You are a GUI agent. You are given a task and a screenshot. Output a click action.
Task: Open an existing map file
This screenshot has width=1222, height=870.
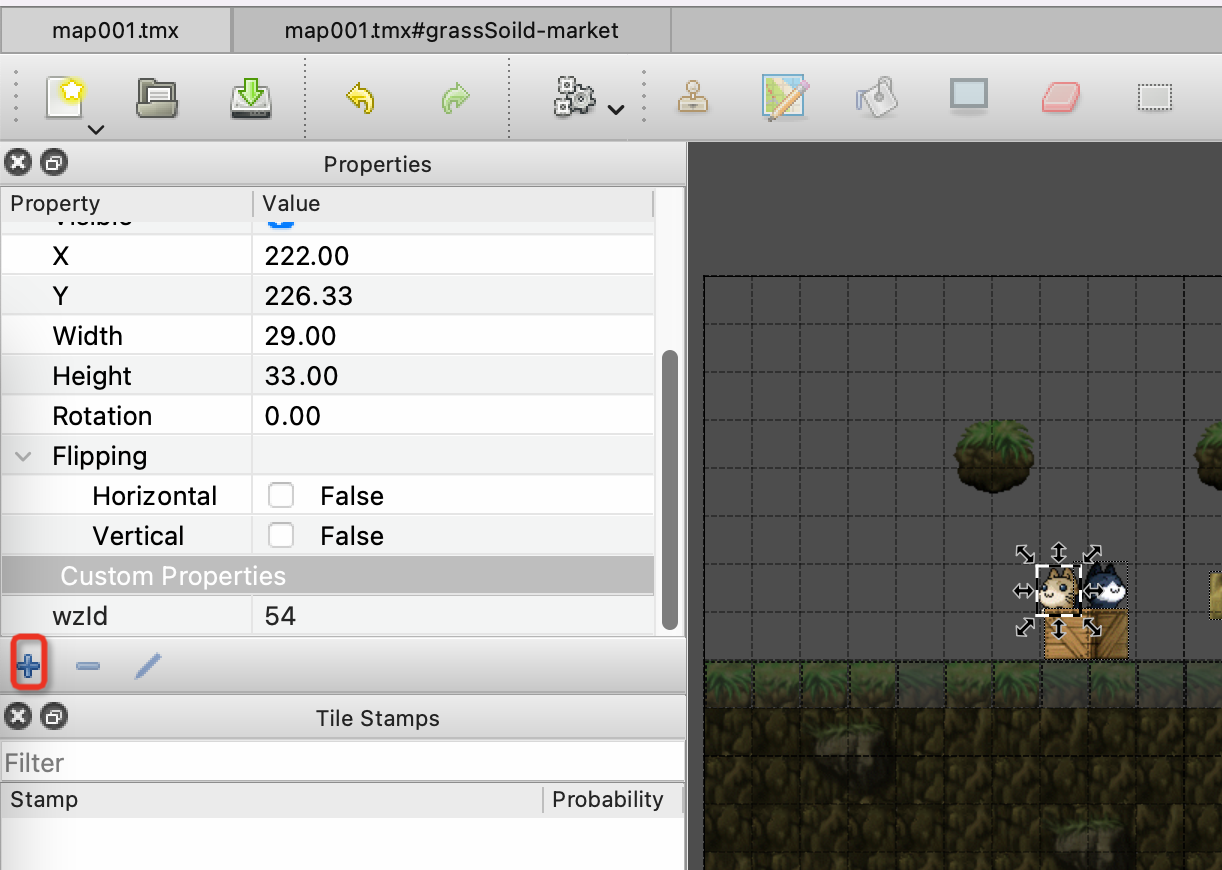point(155,97)
